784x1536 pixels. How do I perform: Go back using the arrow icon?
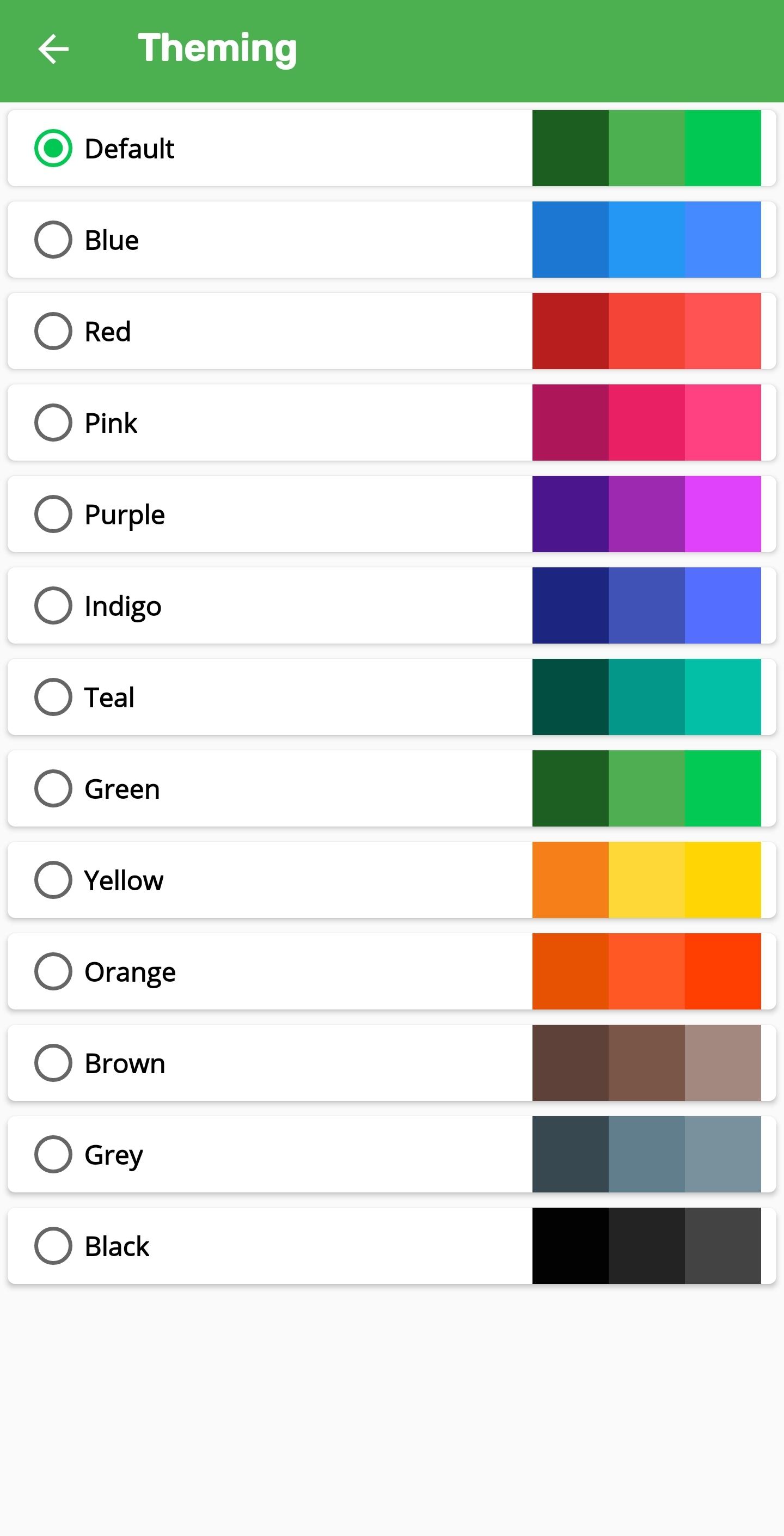click(53, 49)
